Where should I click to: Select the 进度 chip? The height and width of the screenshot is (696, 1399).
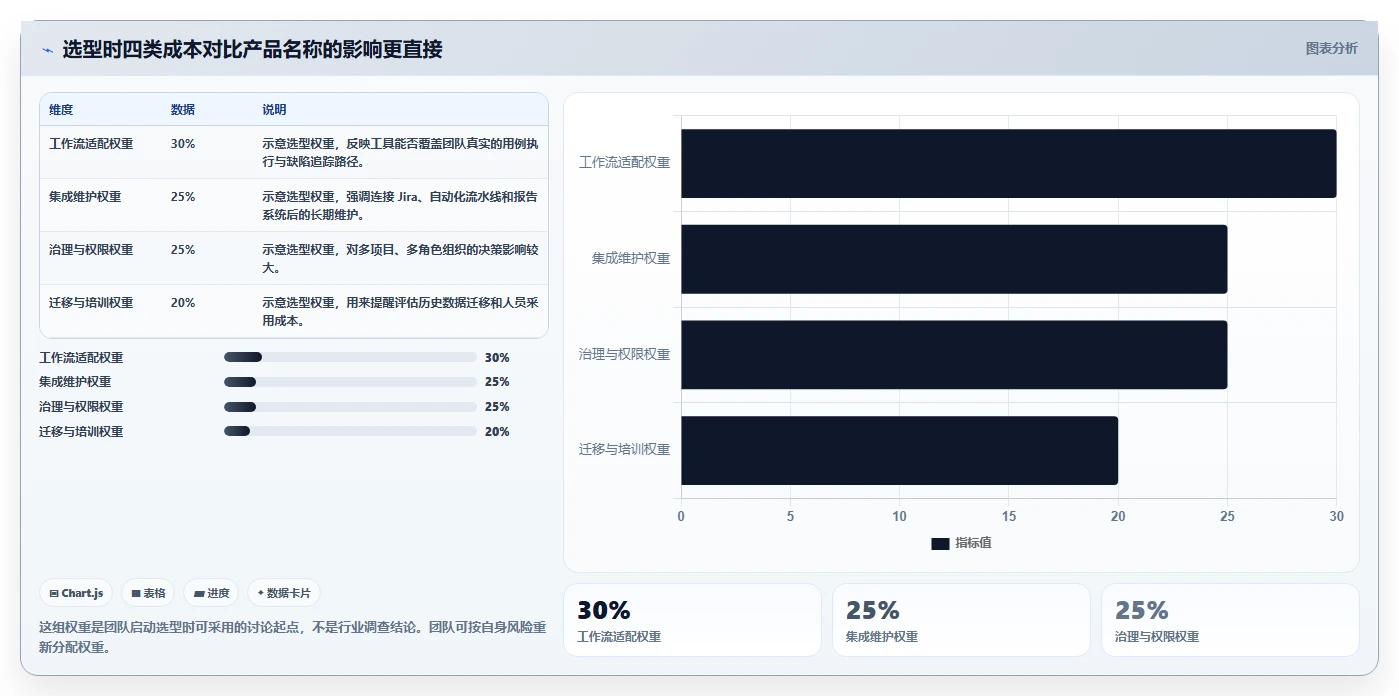coord(211,593)
